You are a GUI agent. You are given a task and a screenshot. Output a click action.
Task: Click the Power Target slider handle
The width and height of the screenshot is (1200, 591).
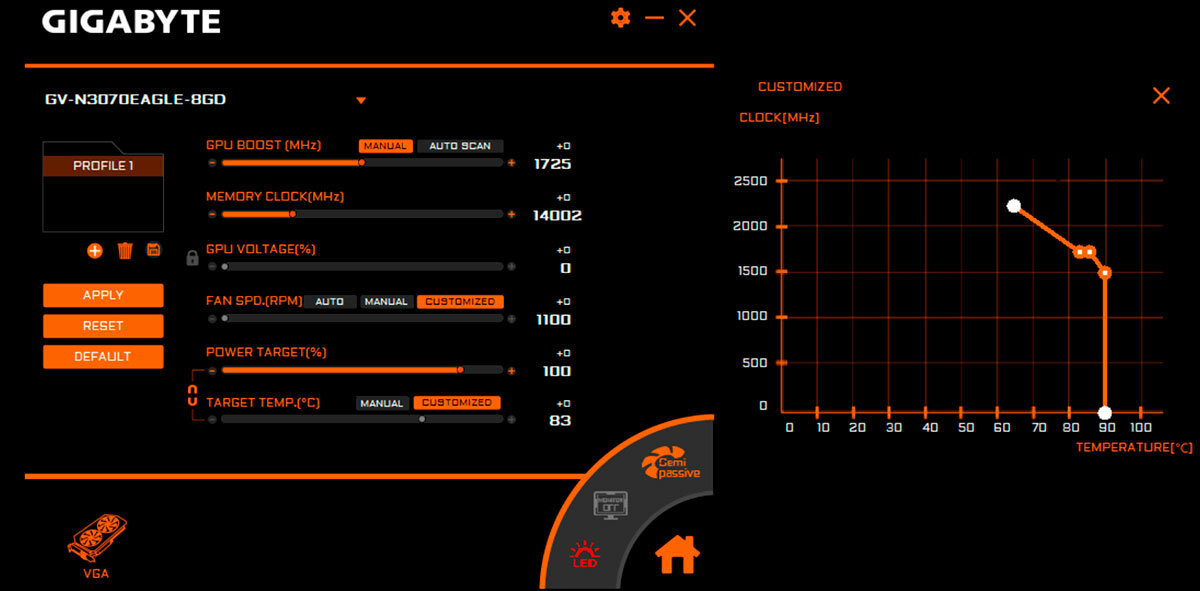click(460, 370)
